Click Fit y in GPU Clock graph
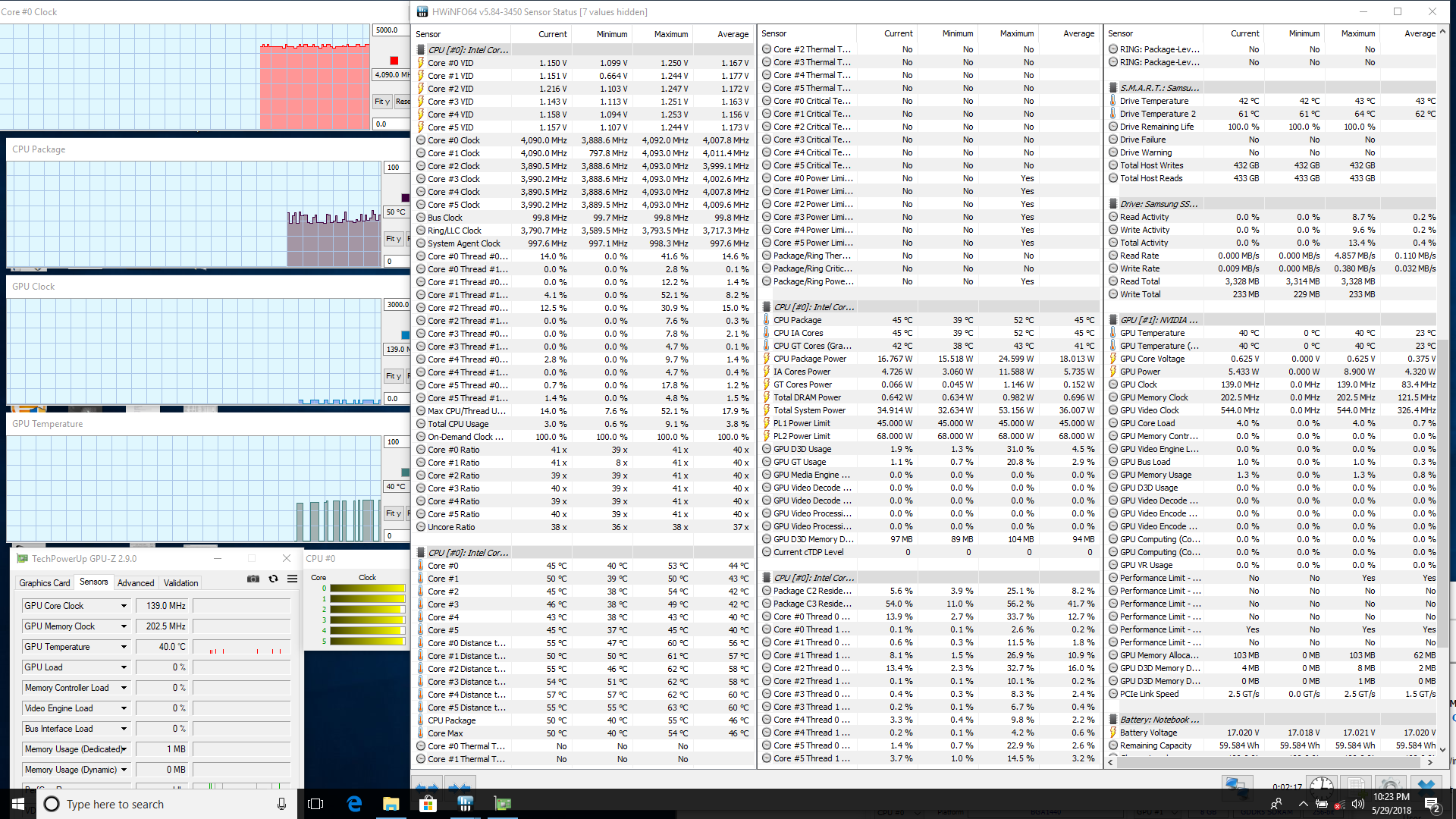The width and height of the screenshot is (1456, 819). (x=394, y=376)
